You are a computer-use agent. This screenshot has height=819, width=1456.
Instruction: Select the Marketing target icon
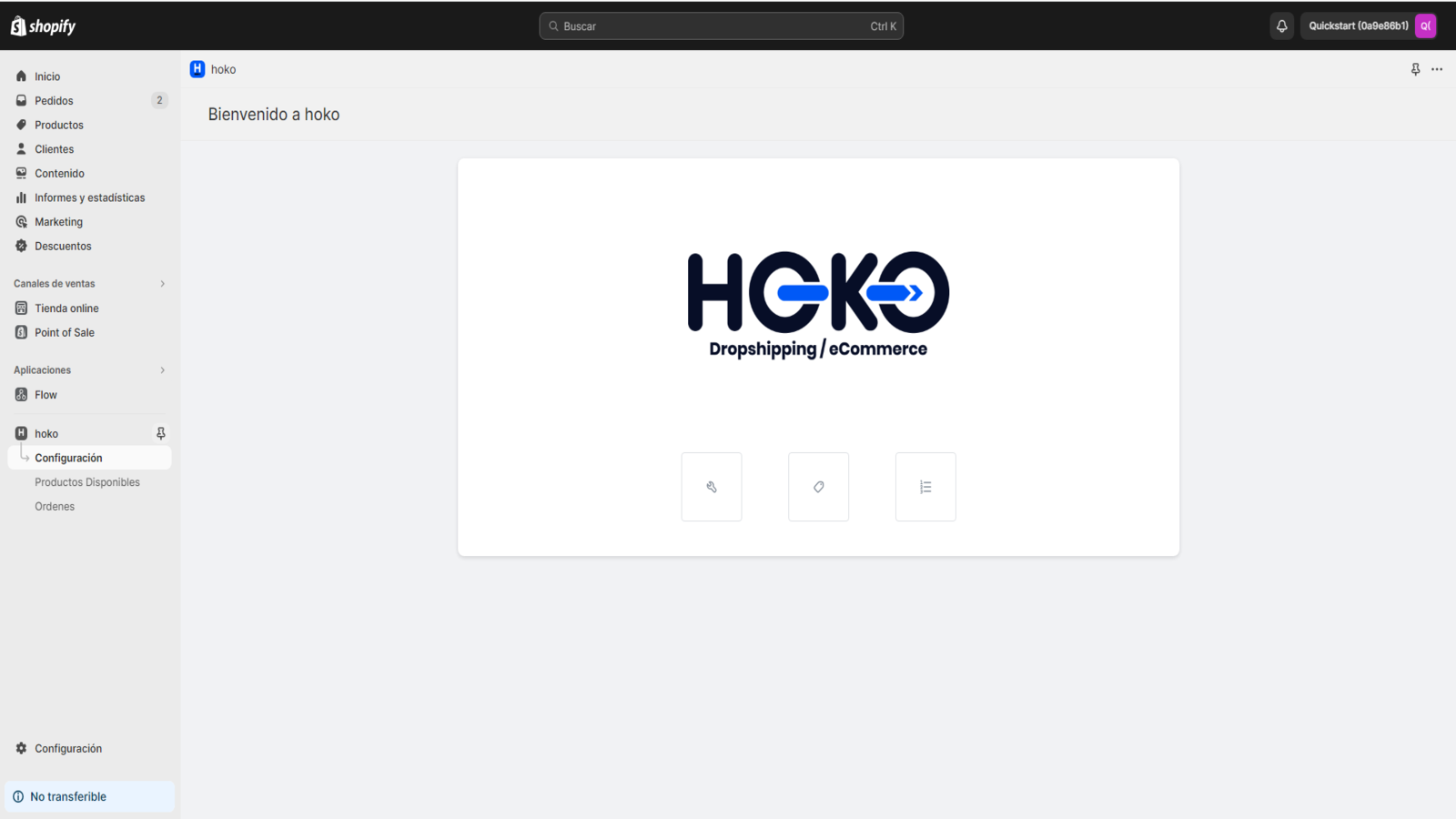(x=21, y=222)
